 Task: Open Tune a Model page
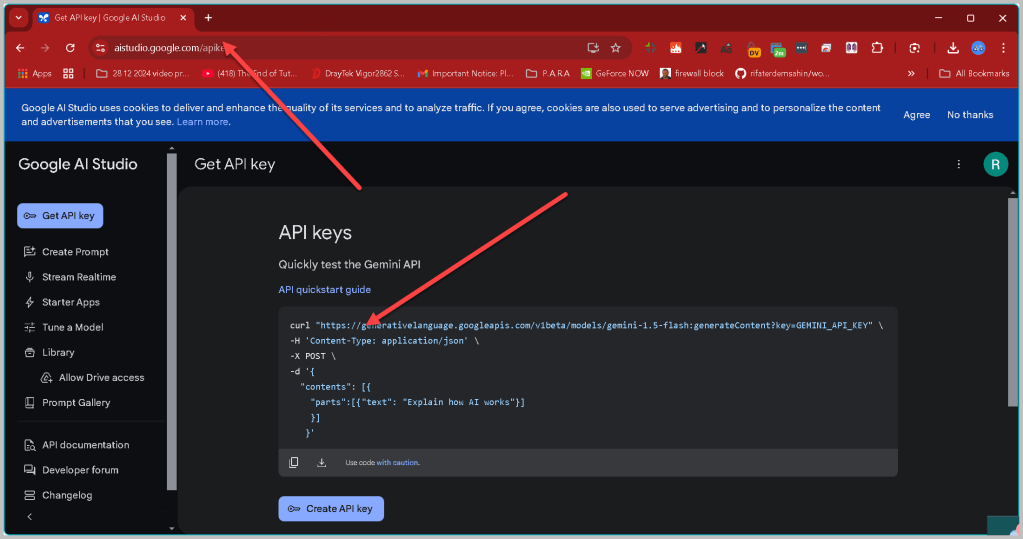point(64,328)
